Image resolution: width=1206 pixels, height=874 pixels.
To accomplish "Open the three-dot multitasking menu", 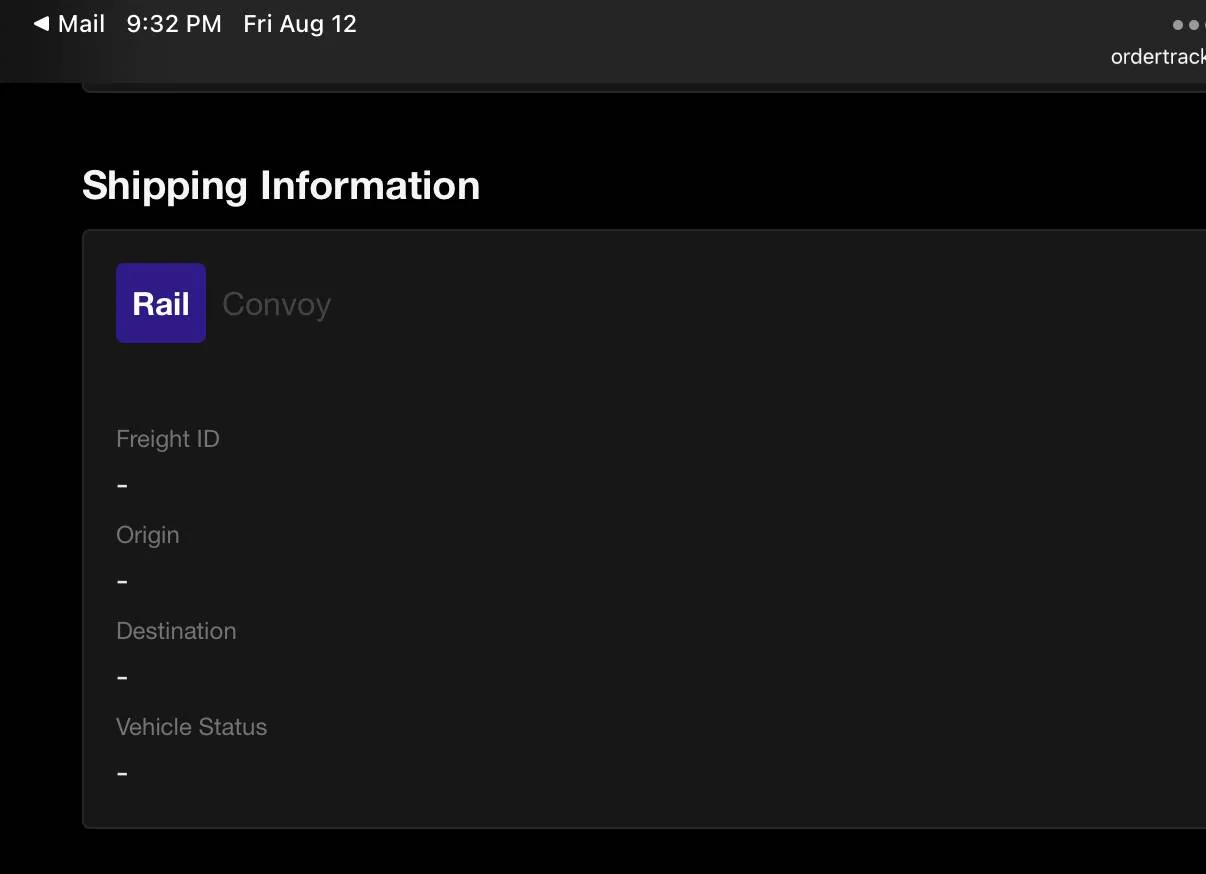I will coord(1188,24).
